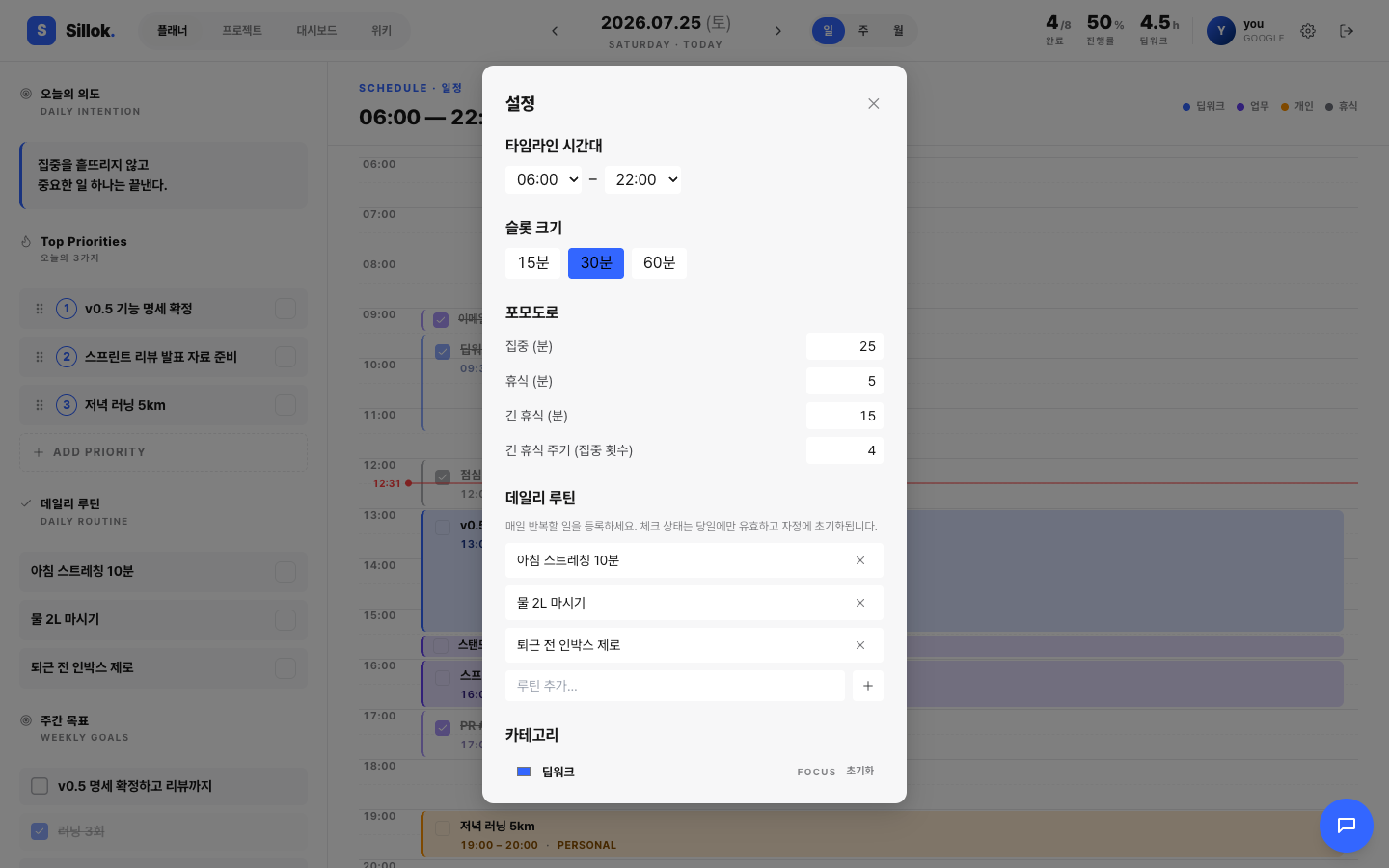Image resolution: width=1389 pixels, height=868 pixels.
Task: Edit the daily intention text card
Action: coord(164,176)
